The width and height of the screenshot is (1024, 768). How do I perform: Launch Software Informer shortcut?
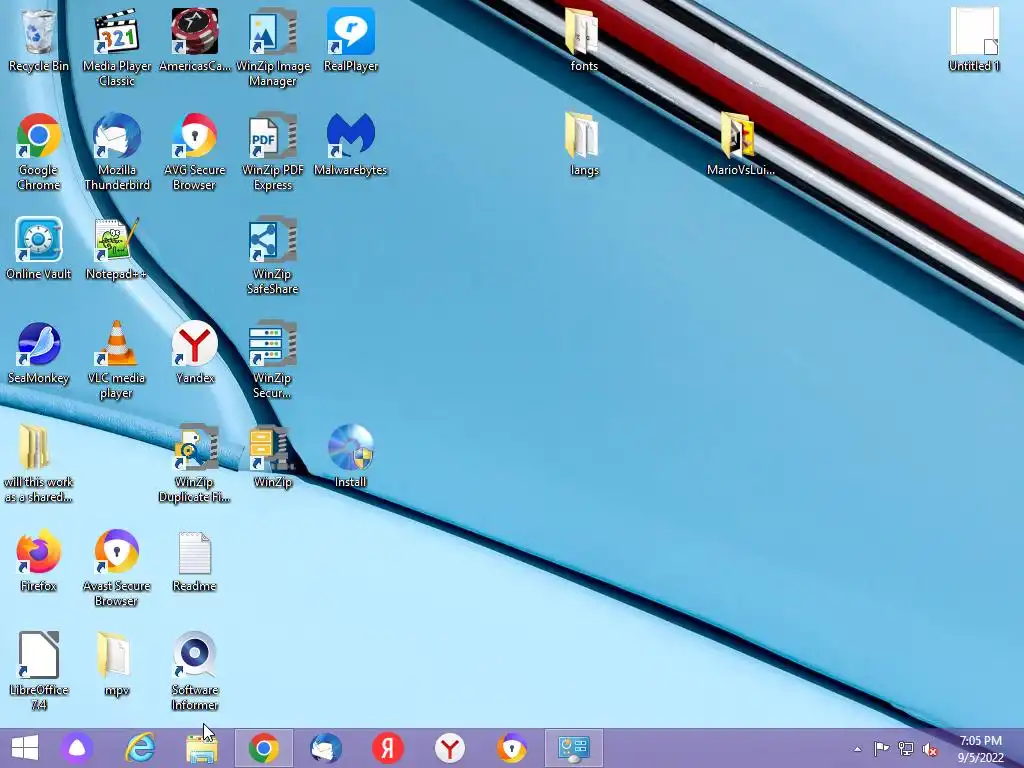tap(195, 671)
